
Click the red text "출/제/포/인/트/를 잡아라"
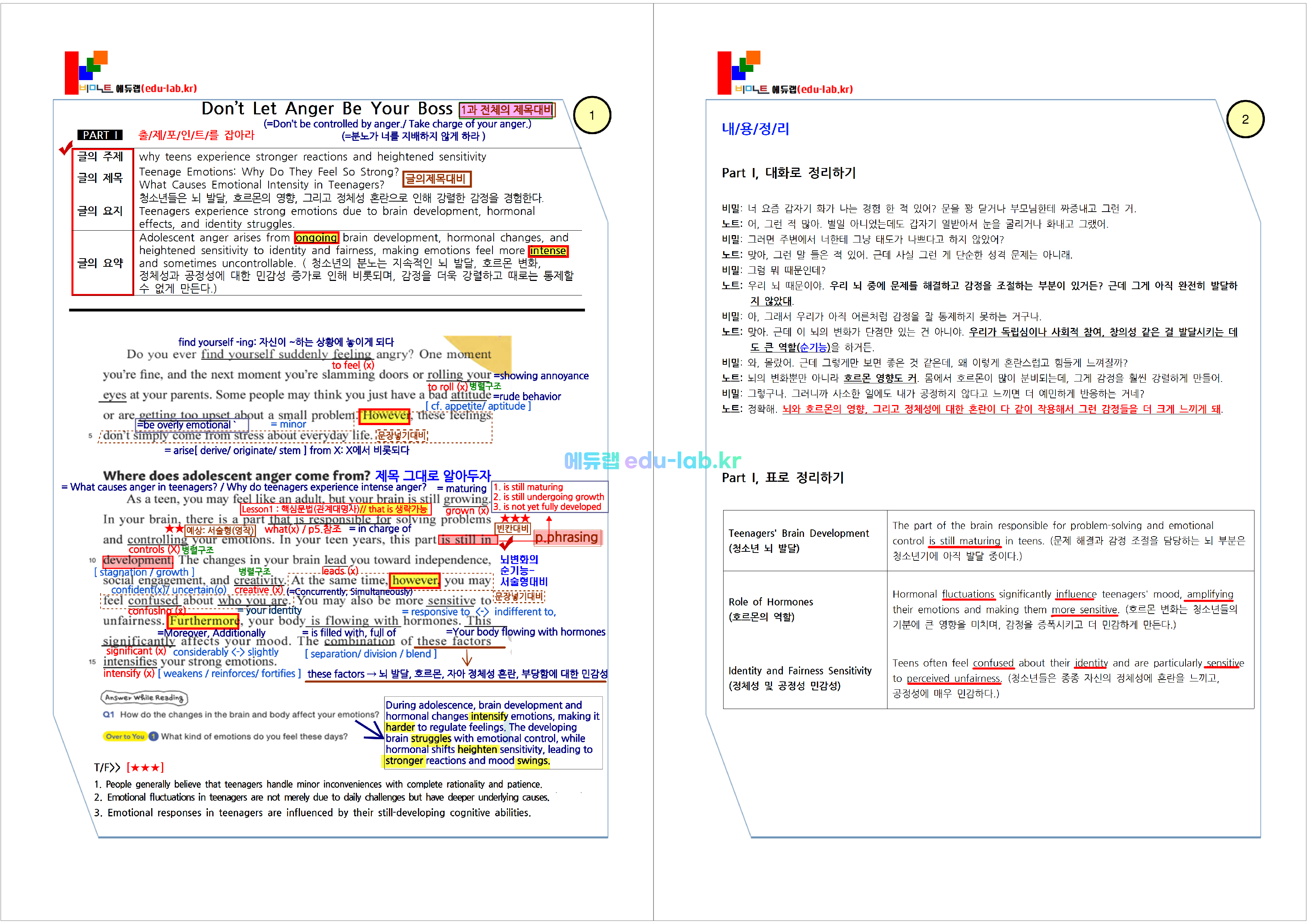point(196,135)
